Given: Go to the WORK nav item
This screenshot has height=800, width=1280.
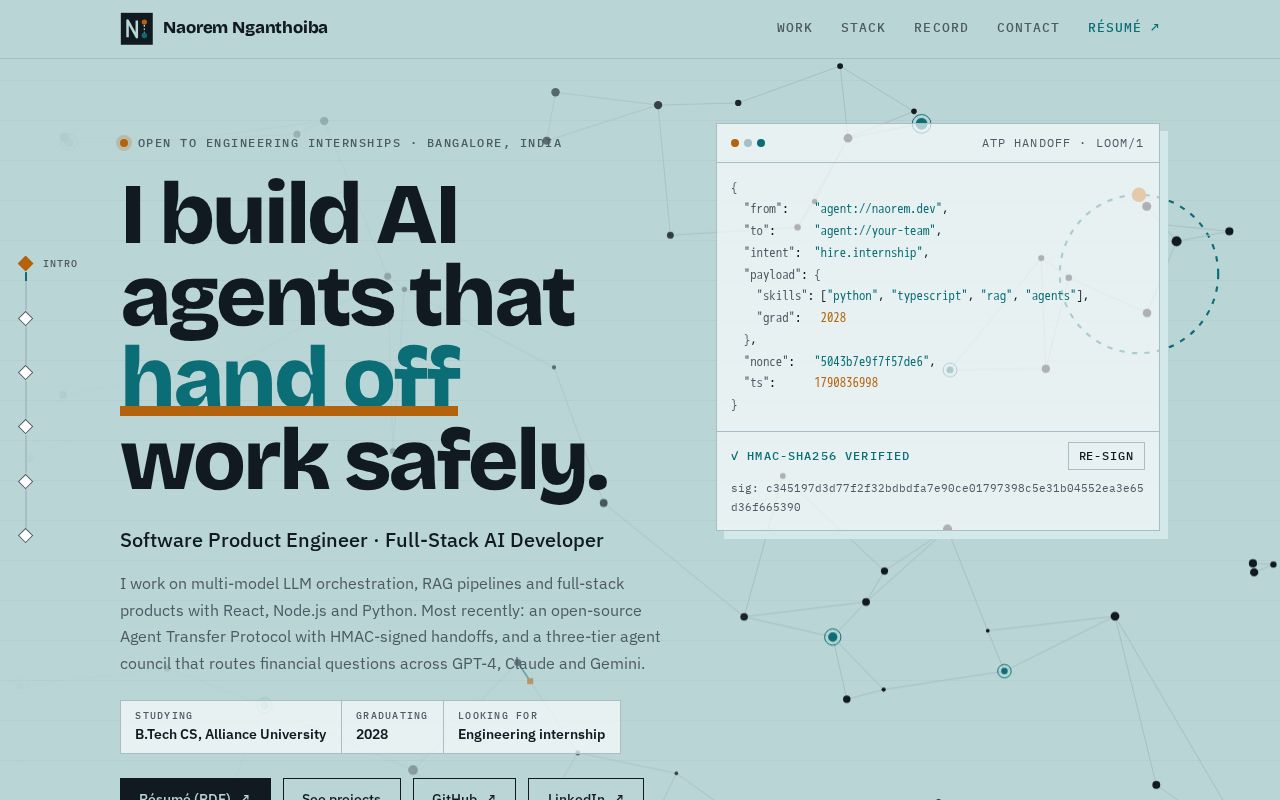Looking at the screenshot, I should pyautogui.click(x=795, y=28).
